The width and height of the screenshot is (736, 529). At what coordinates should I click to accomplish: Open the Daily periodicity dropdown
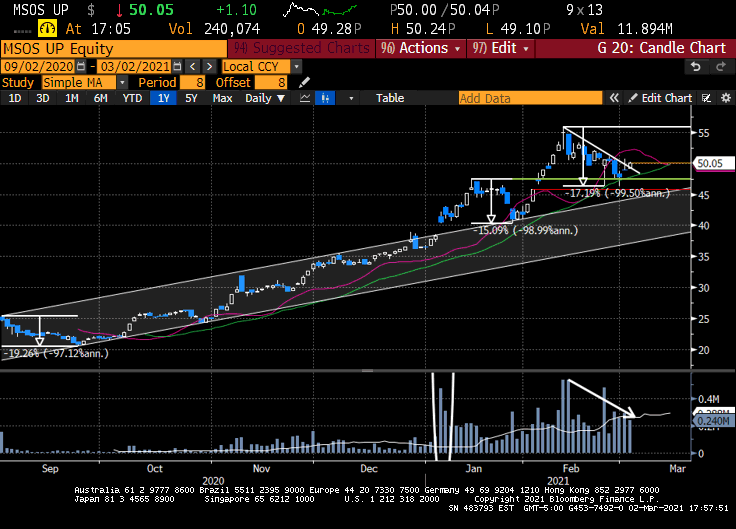(x=265, y=98)
